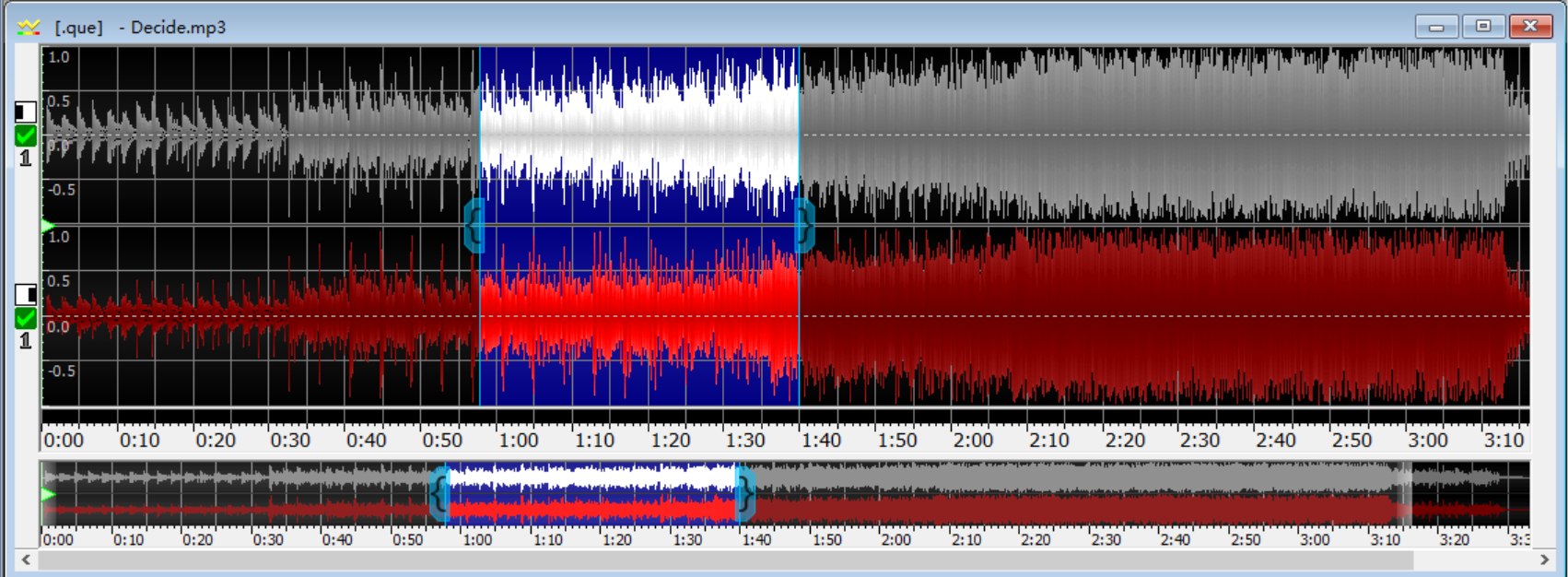Click the selection start bracket handle in waveform
1568x577 pixels.
pos(474,225)
